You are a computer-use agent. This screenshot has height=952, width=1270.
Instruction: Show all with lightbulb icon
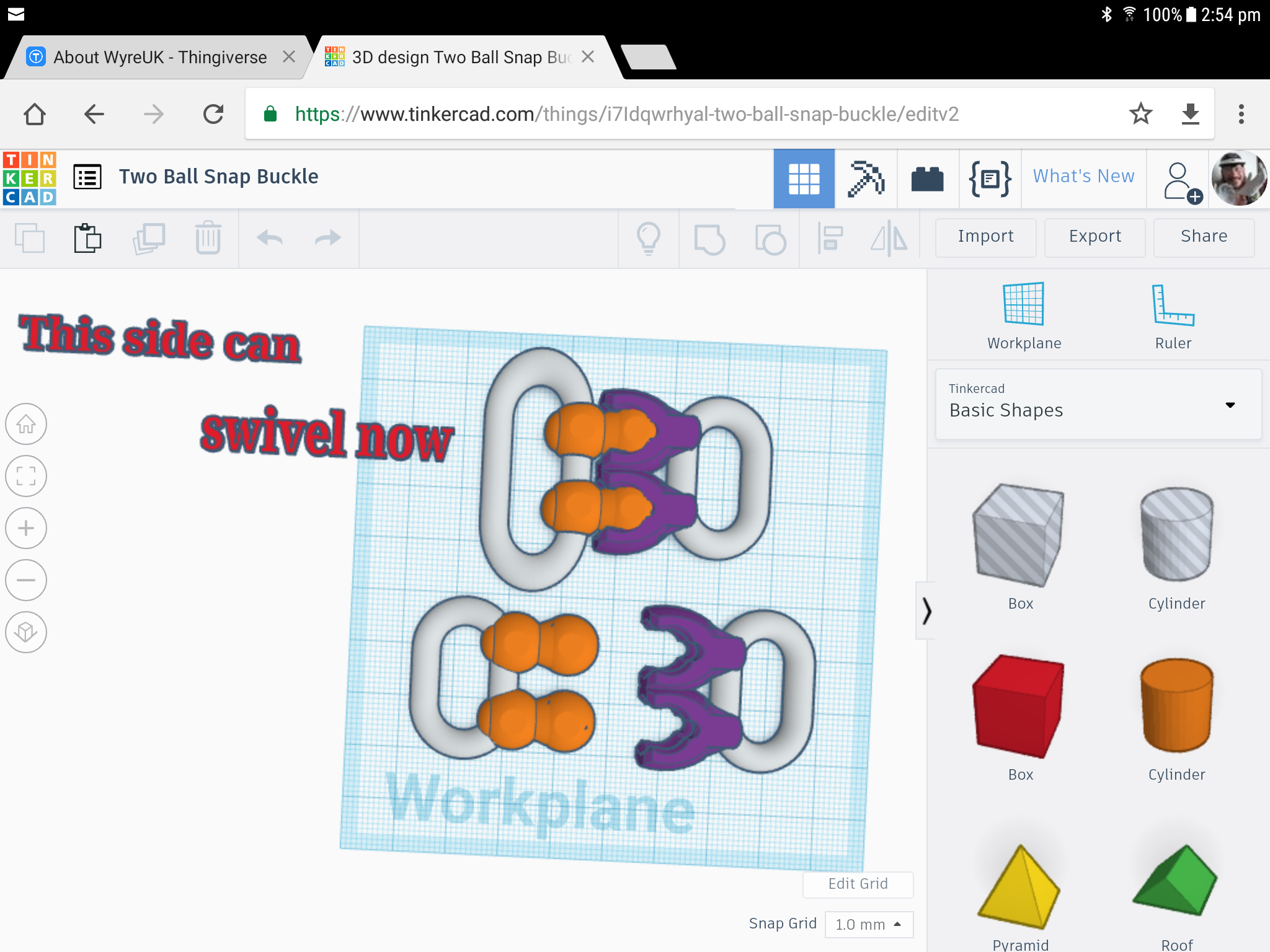(x=649, y=239)
